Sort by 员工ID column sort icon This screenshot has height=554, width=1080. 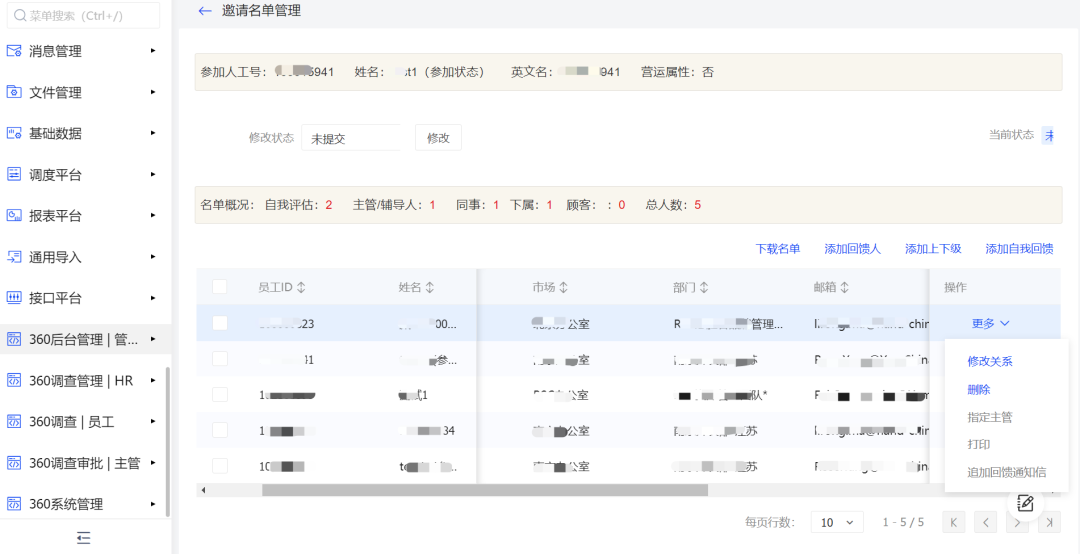[301, 288]
